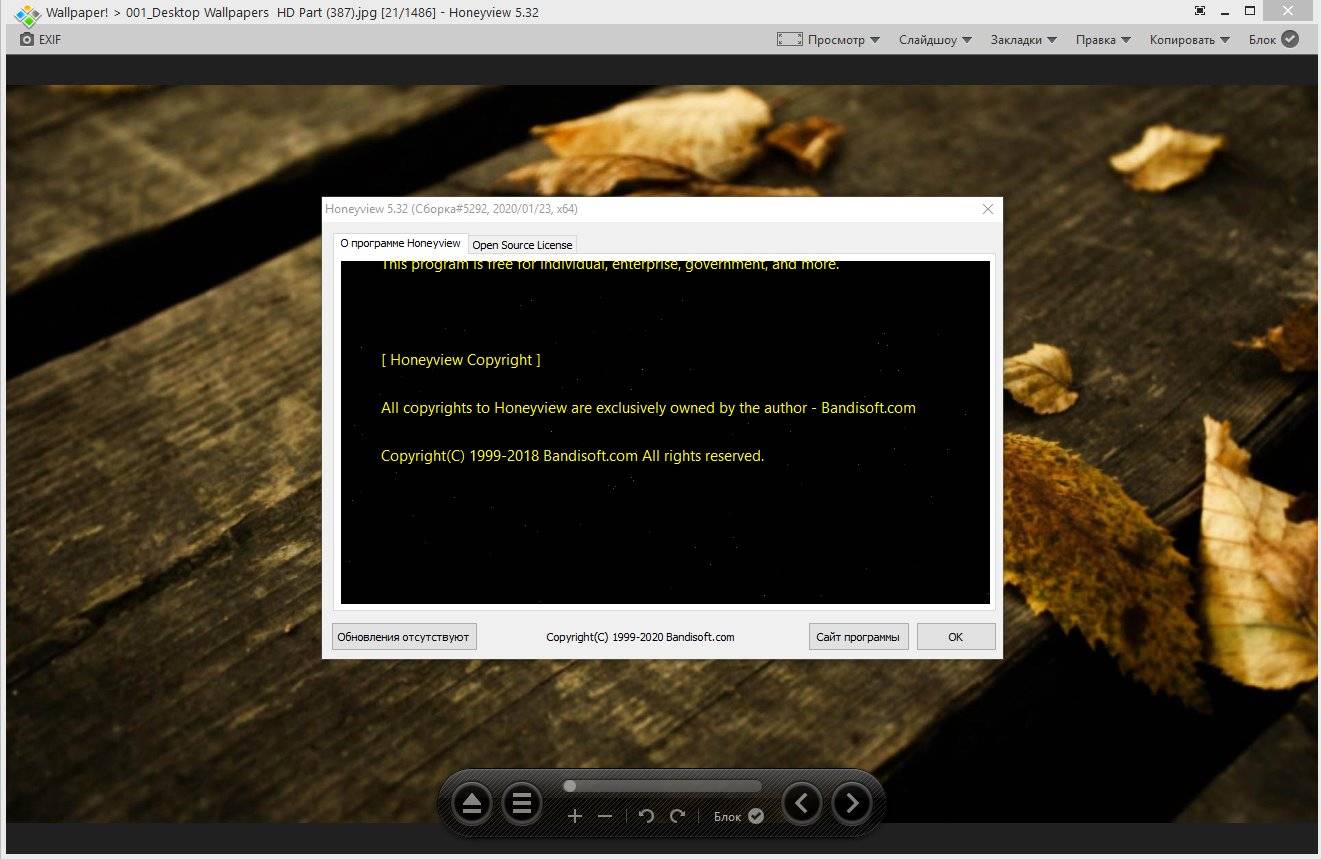Zoom in with the plus icon
Image resolution: width=1321 pixels, height=859 pixels.
click(575, 816)
